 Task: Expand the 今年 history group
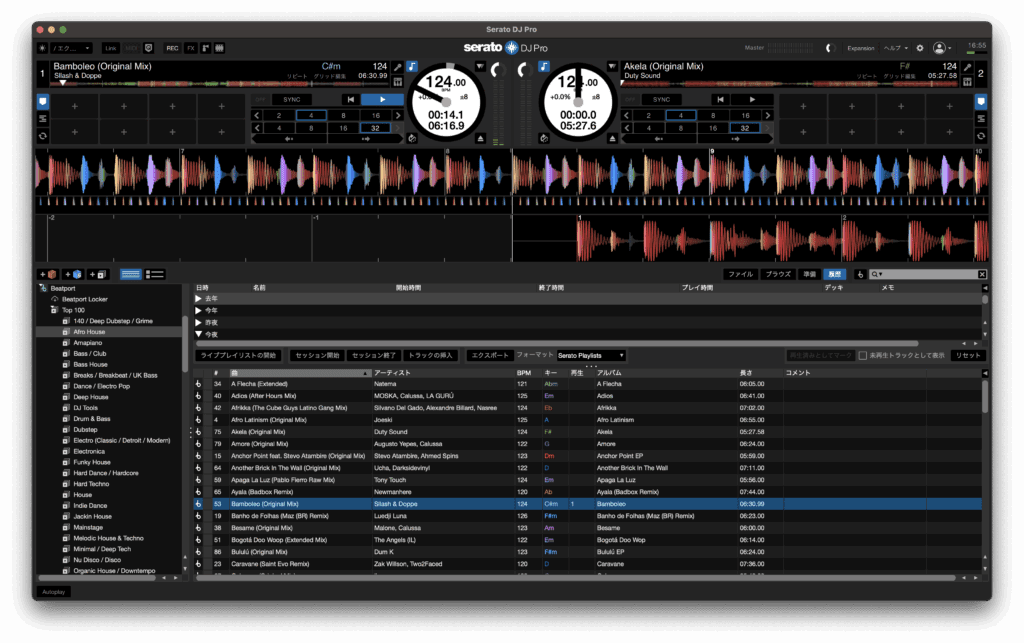click(198, 311)
